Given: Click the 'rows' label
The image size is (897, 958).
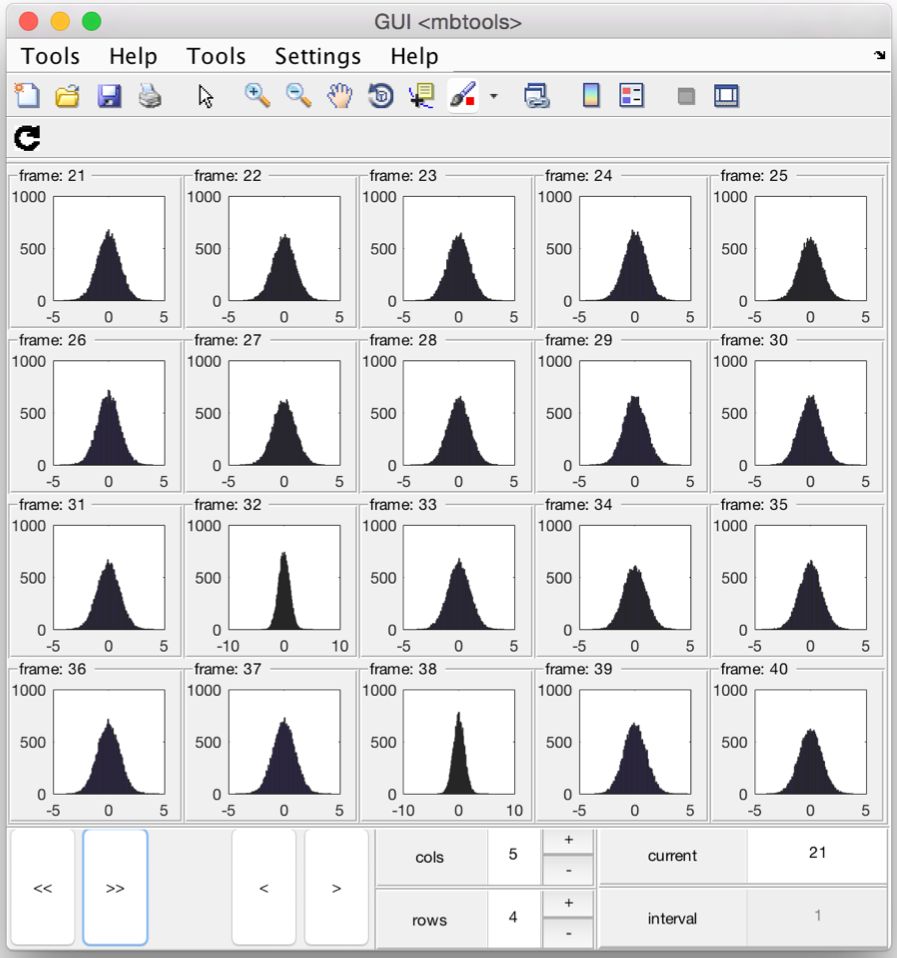Looking at the screenshot, I should pyautogui.click(x=429, y=920).
